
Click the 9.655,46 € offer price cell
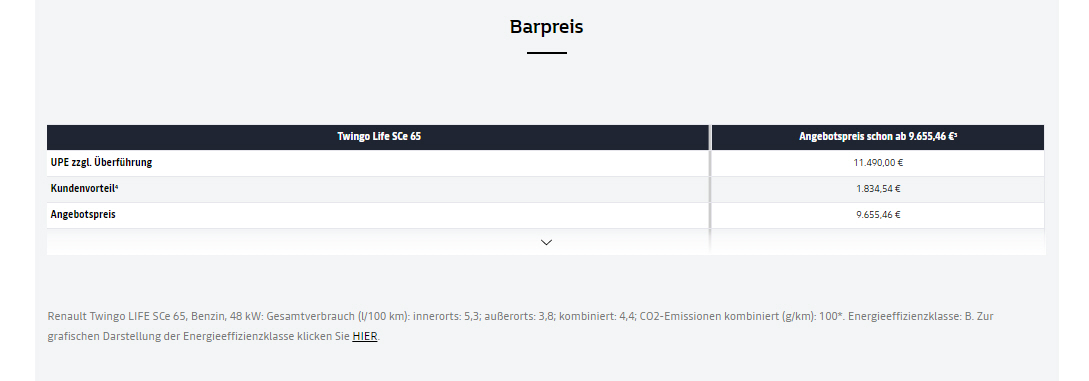878,215
